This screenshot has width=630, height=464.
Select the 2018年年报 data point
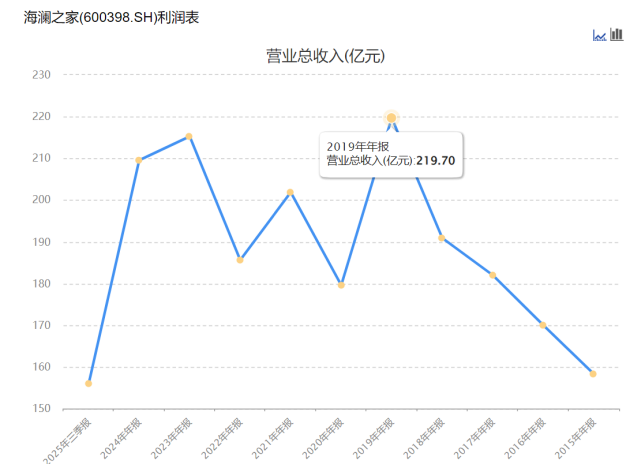click(442, 238)
